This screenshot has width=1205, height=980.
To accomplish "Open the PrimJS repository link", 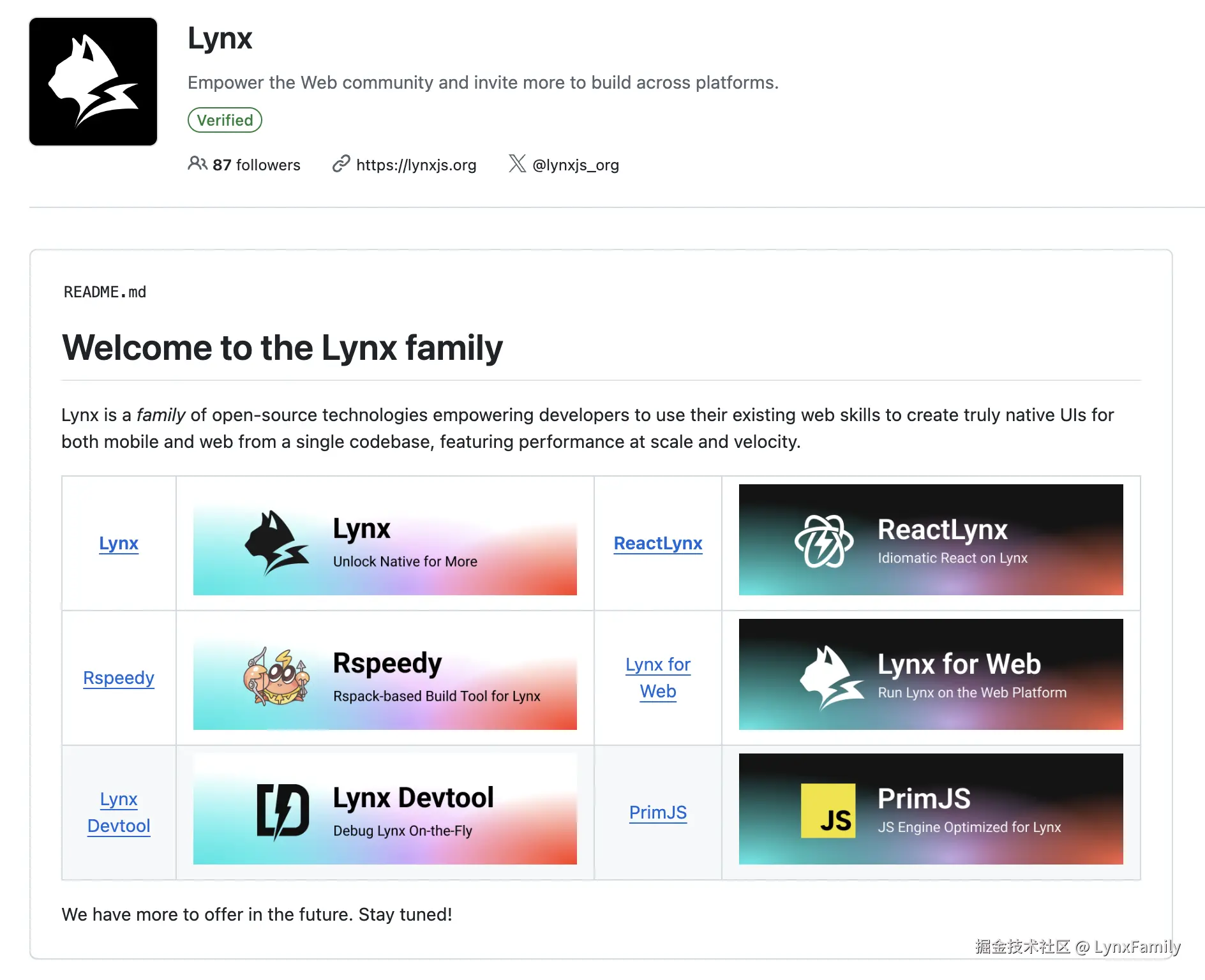I will pos(658,812).
